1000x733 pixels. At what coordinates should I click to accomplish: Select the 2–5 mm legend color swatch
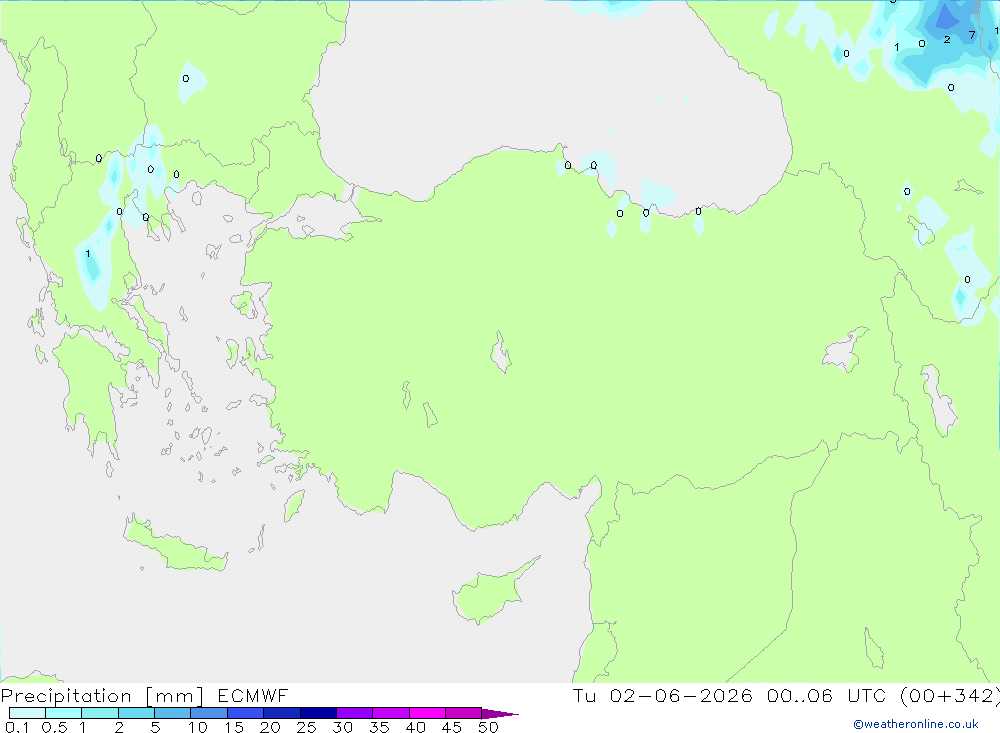(x=136, y=713)
